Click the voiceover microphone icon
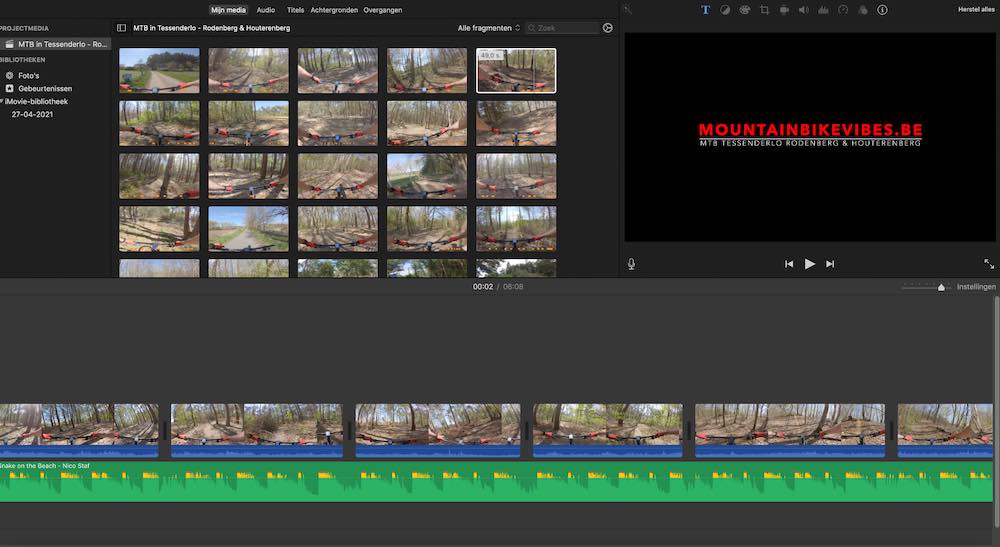The width and height of the screenshot is (1000, 547). coord(631,264)
